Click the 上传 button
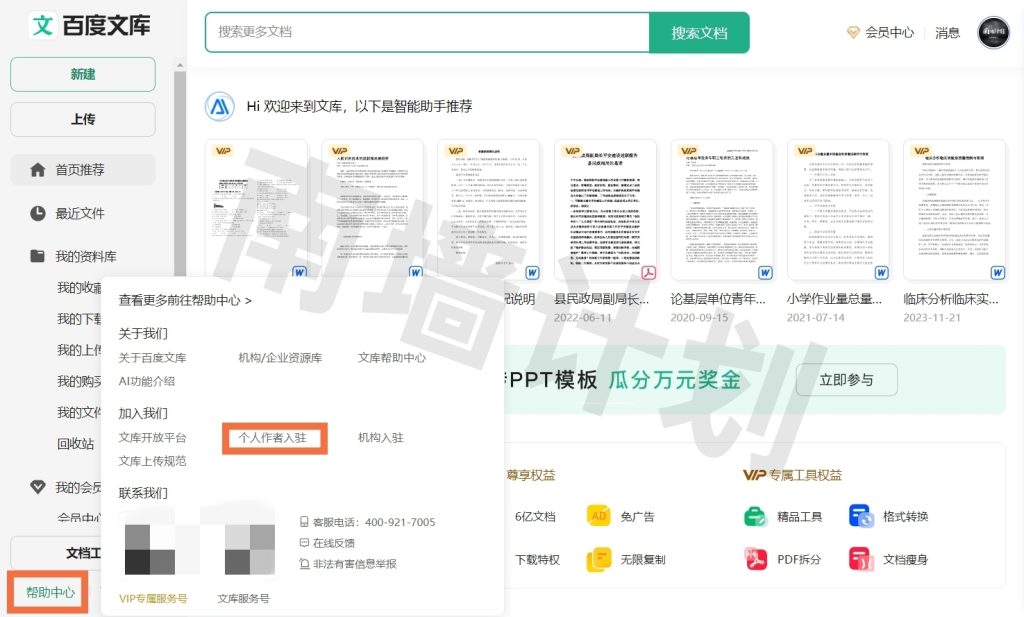The width and height of the screenshot is (1024, 617). pos(83,119)
